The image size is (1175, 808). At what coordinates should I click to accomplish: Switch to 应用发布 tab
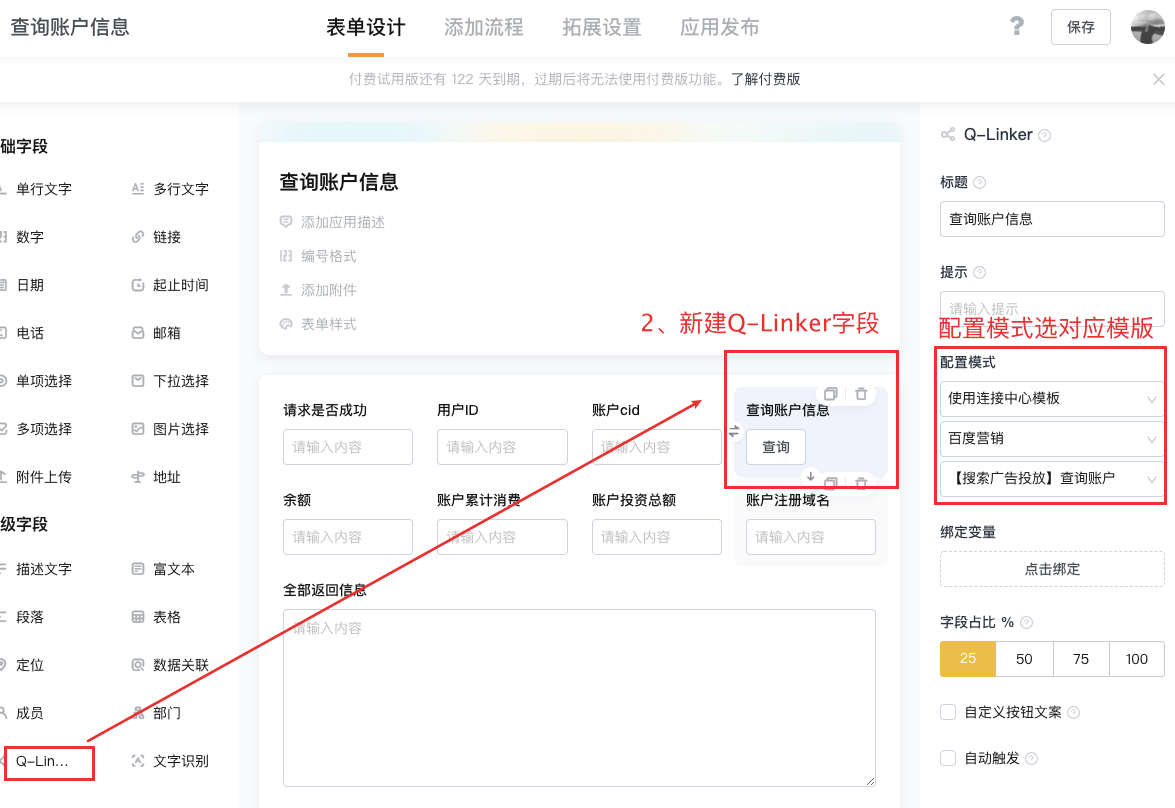point(719,28)
